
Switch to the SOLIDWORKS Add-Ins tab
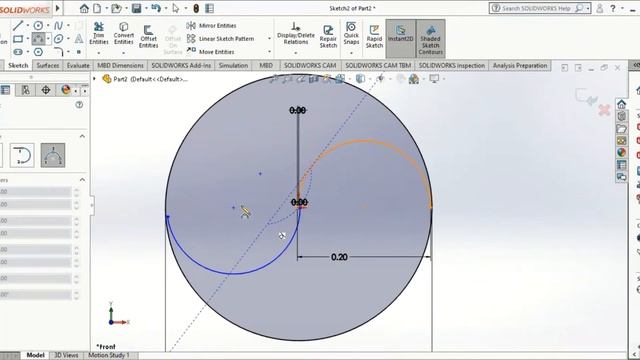pos(181,65)
